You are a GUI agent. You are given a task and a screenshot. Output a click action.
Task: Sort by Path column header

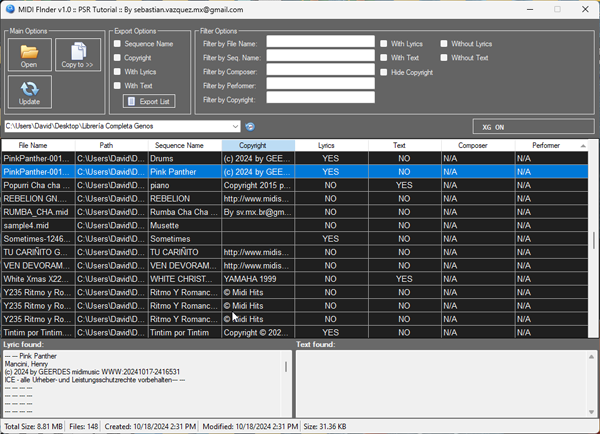pyautogui.click(x=112, y=145)
